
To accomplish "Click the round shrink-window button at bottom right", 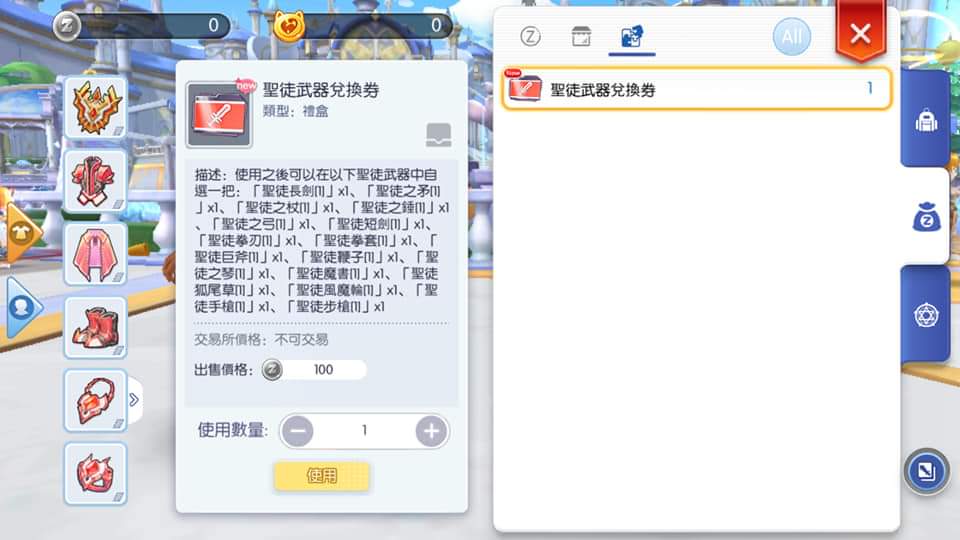I will [x=926, y=471].
